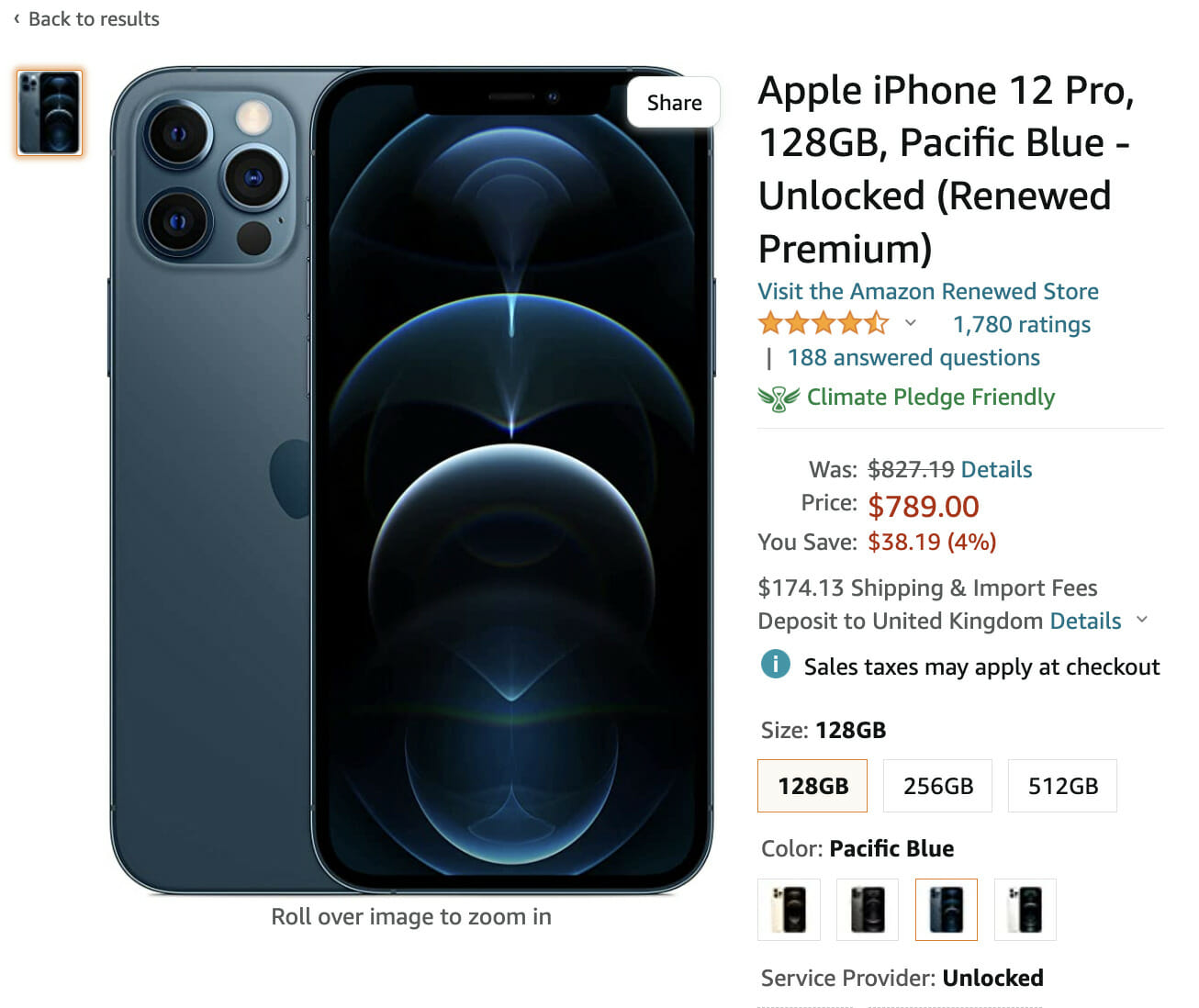Click Details next to the Was price

point(996,469)
